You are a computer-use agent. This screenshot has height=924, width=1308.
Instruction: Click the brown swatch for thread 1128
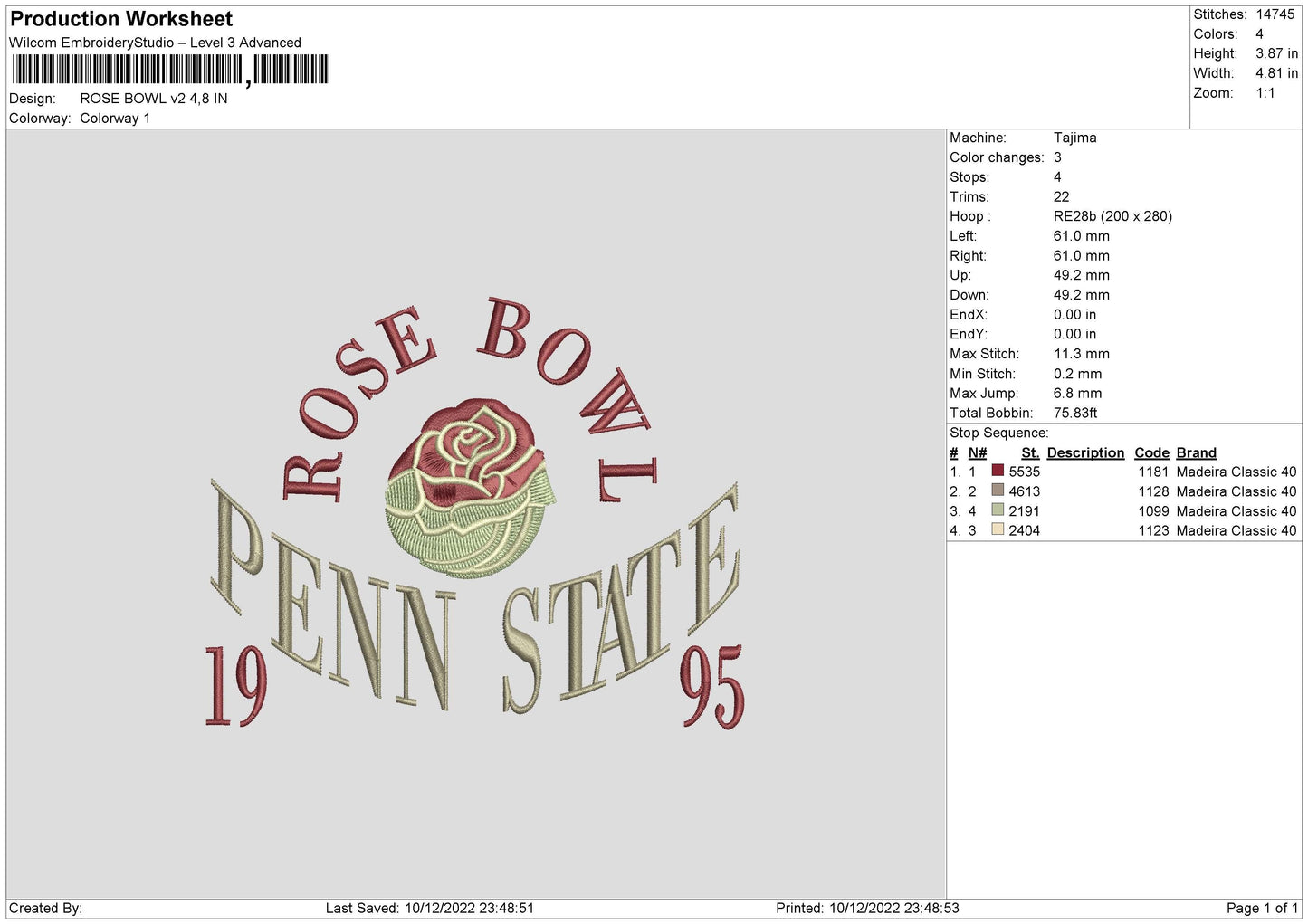click(998, 491)
